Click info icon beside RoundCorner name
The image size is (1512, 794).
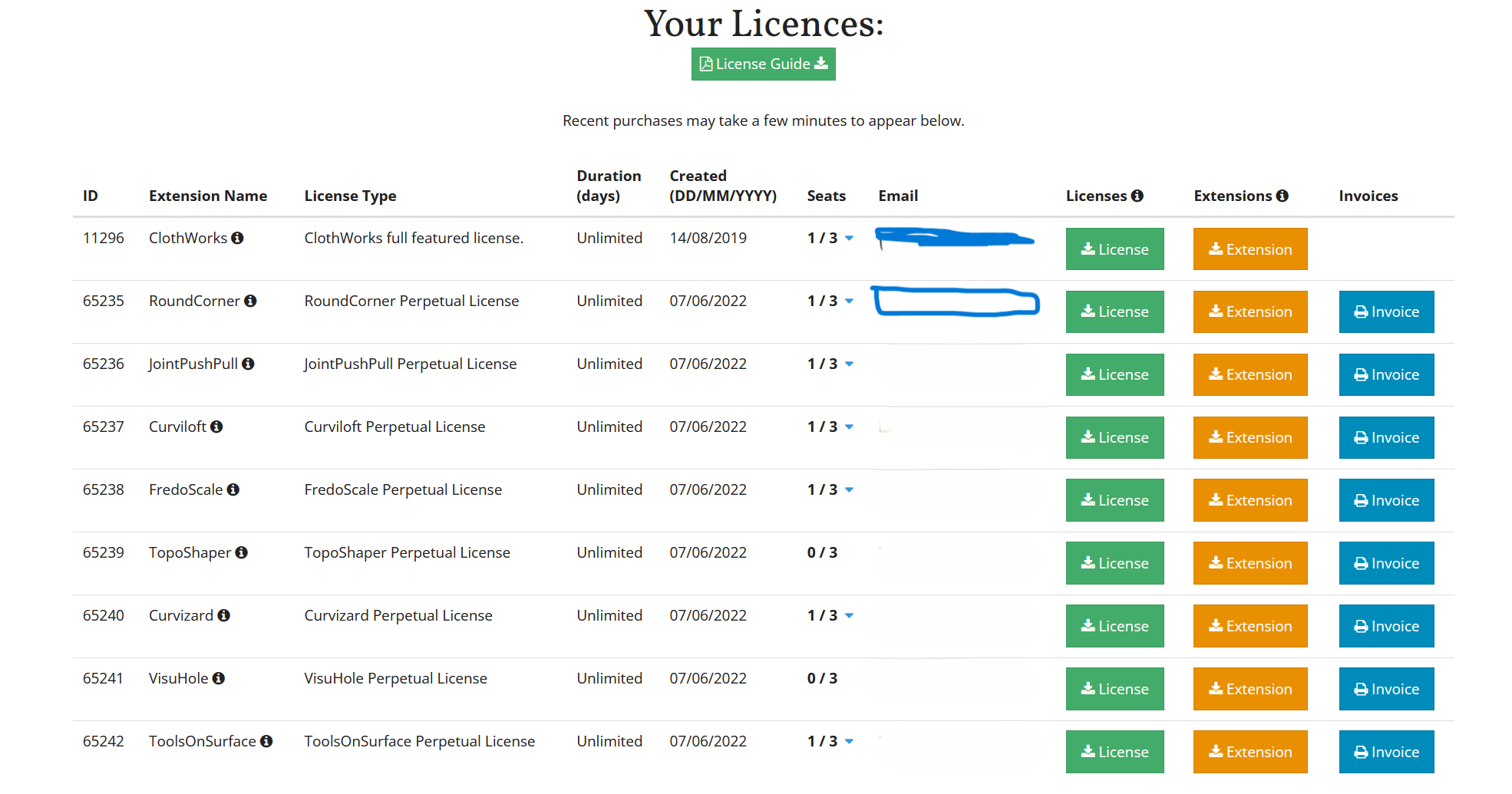(x=250, y=301)
